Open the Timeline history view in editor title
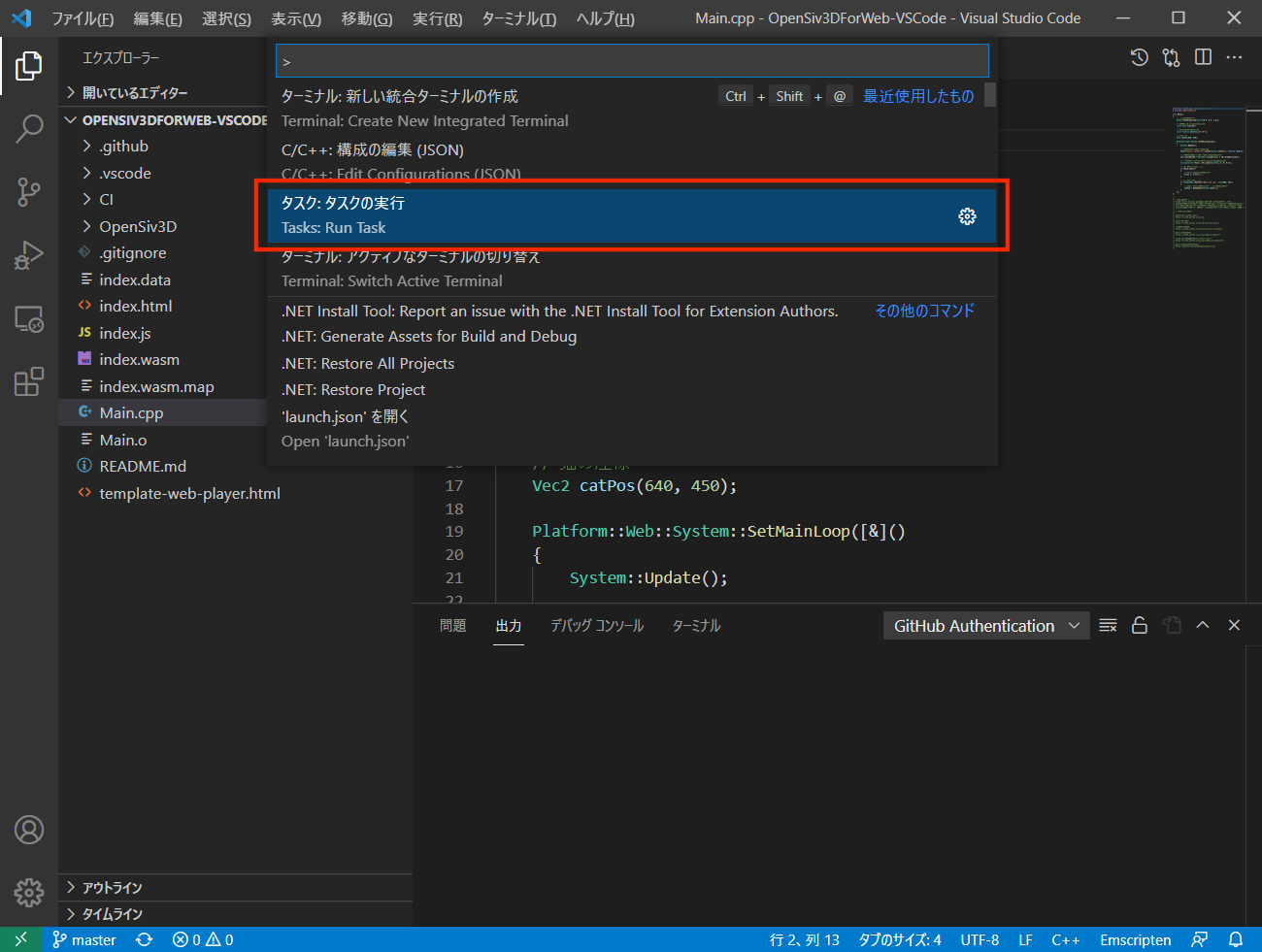The width and height of the screenshot is (1262, 952). tap(1138, 57)
